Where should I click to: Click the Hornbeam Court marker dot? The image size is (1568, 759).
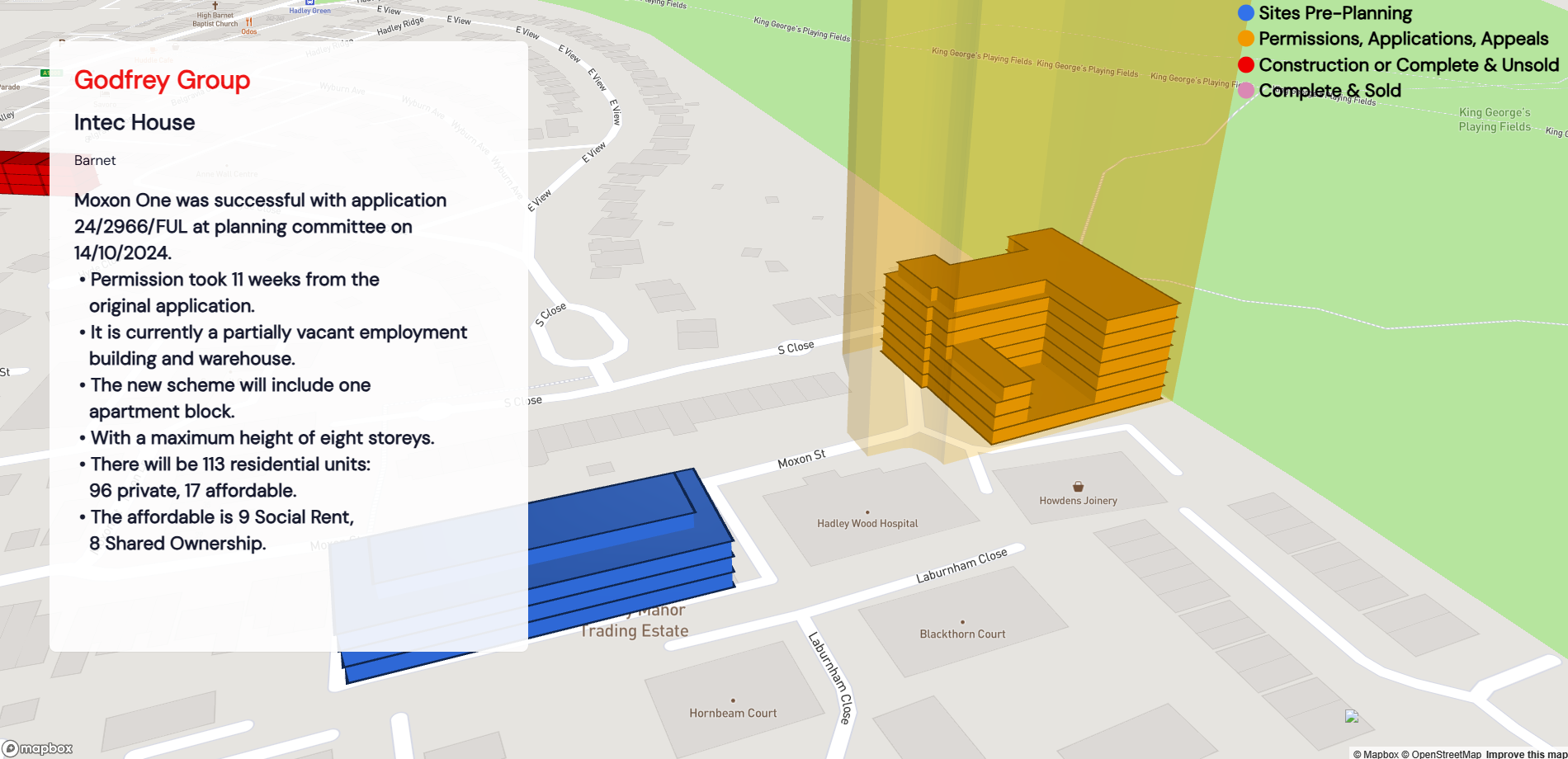click(x=733, y=700)
